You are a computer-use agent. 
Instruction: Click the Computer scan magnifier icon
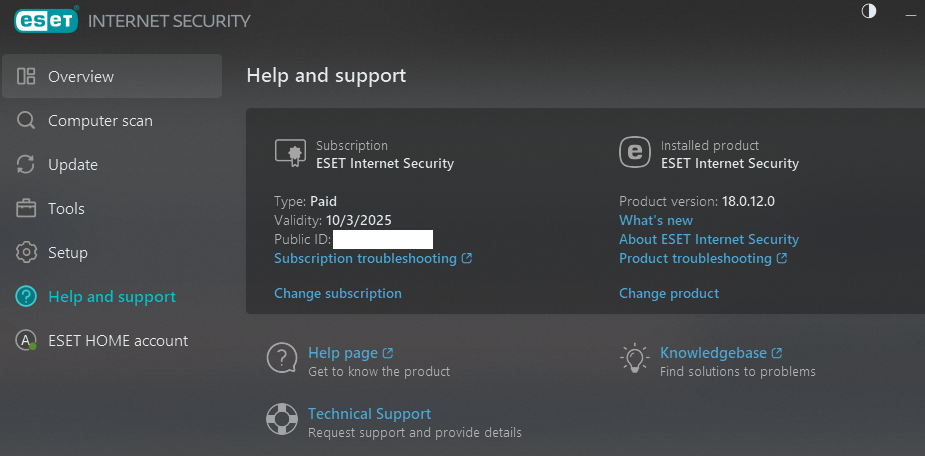pyautogui.click(x=27, y=121)
